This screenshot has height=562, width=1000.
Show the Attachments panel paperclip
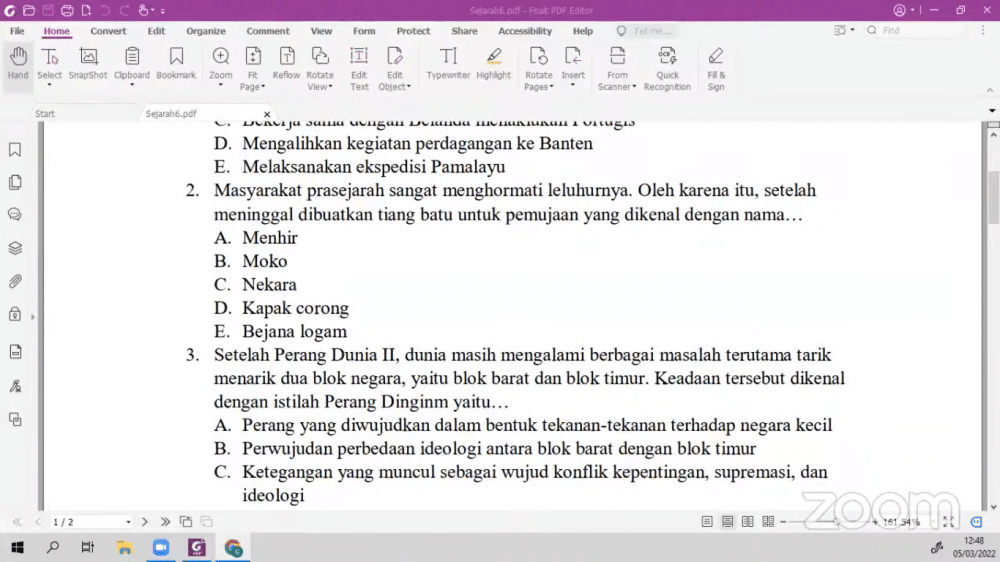[x=15, y=281]
